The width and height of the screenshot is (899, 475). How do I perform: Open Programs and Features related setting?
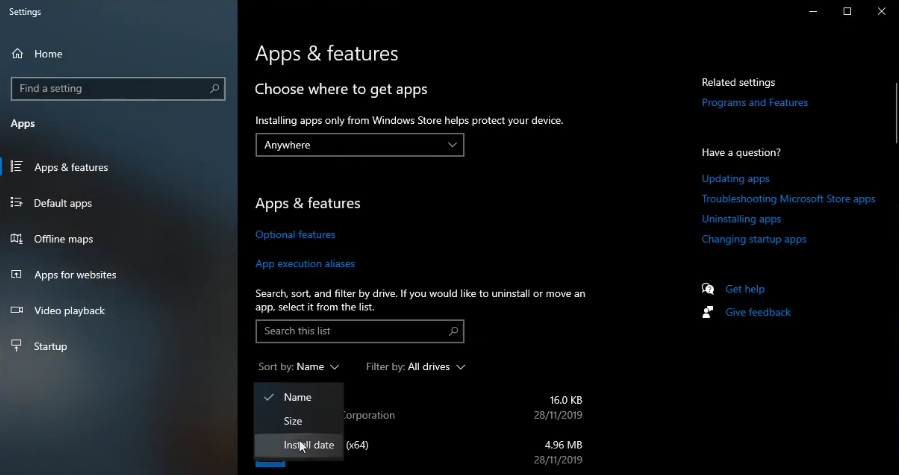coord(754,103)
